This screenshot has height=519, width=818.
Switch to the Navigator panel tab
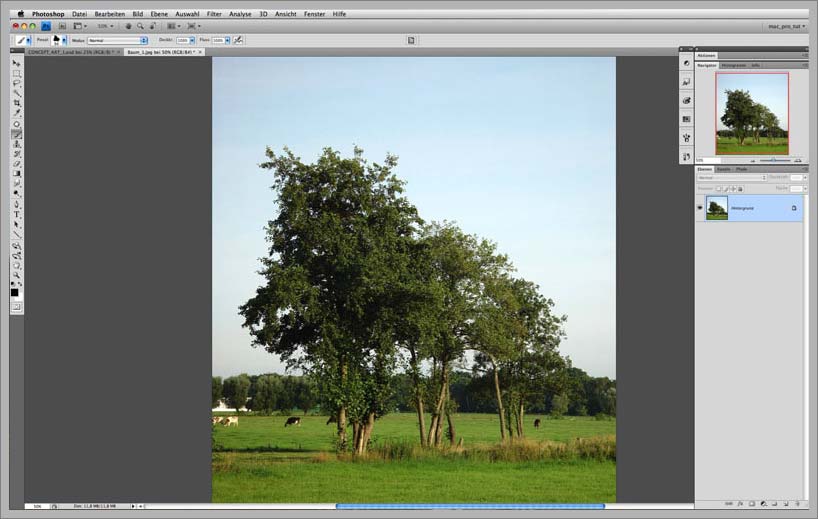coord(707,66)
